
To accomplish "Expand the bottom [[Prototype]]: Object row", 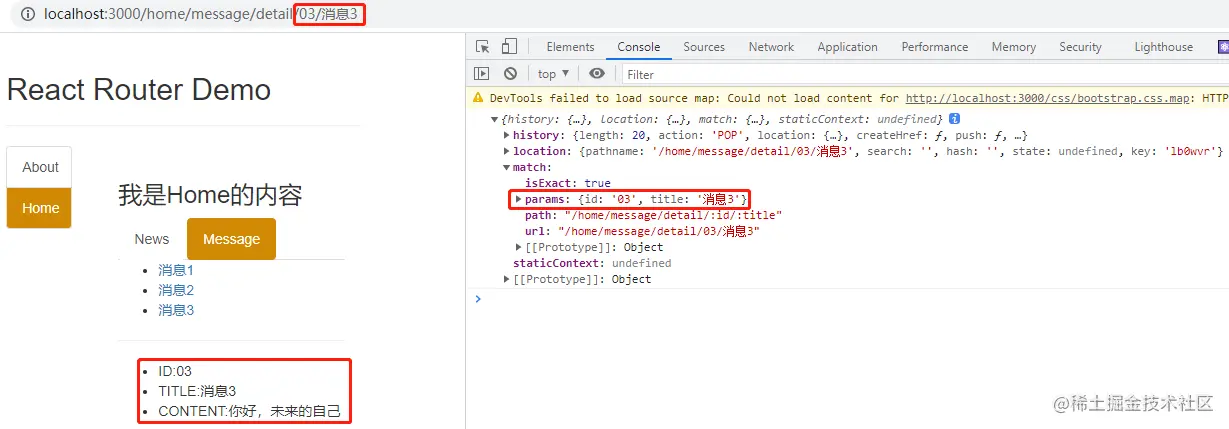I will pos(506,279).
